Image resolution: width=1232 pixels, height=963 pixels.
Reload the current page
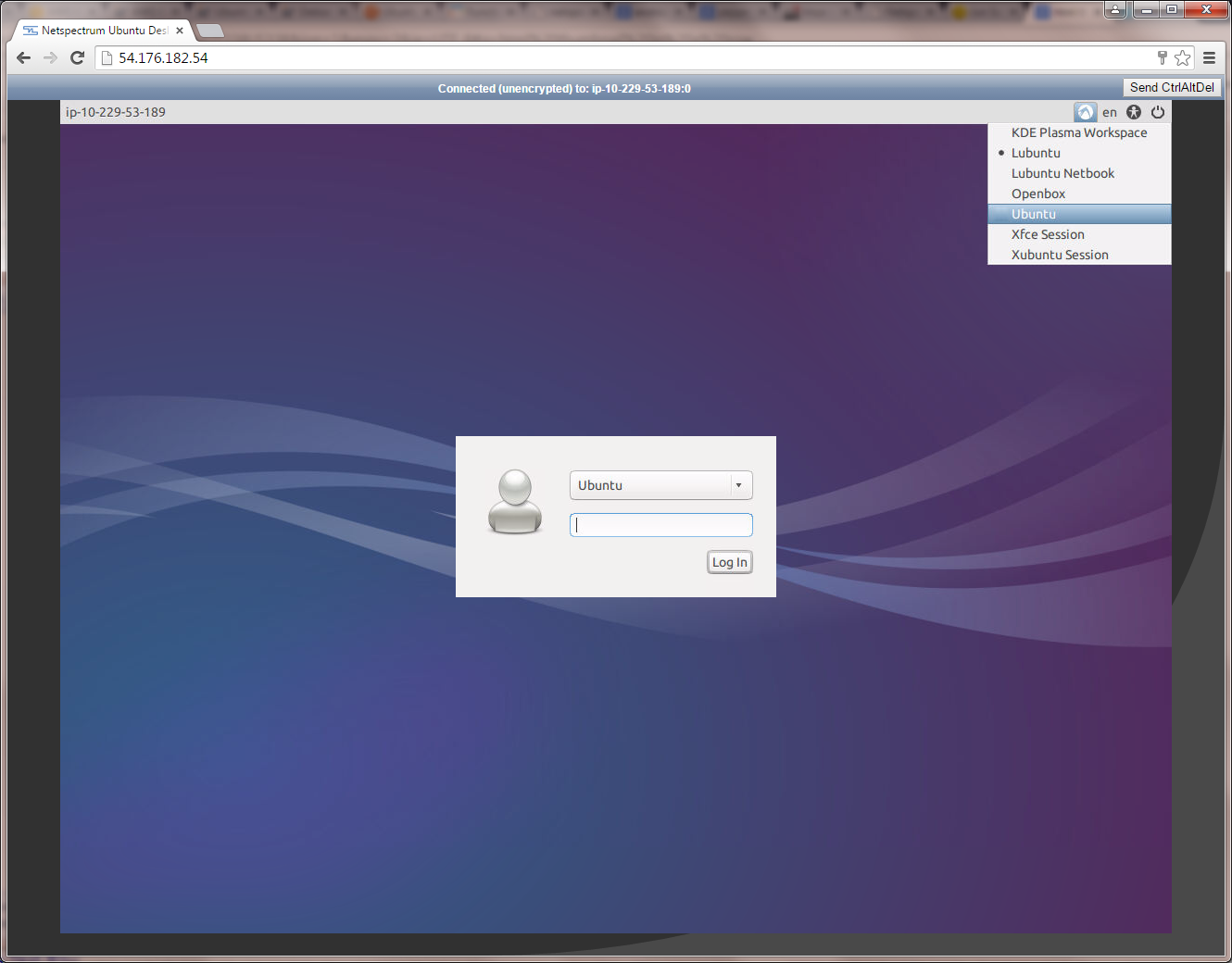point(77,57)
